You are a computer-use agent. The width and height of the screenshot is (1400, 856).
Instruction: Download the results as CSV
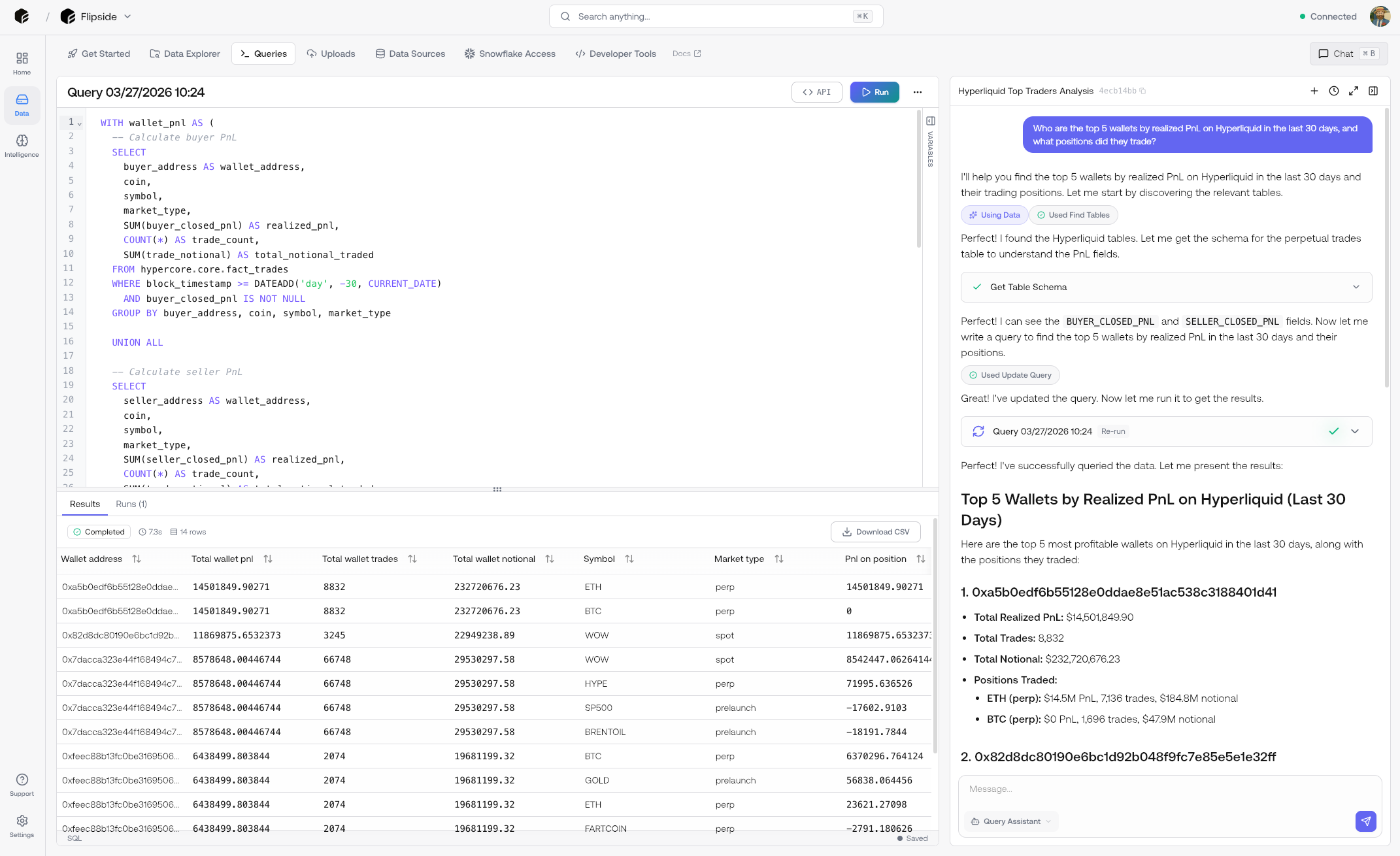[875, 531]
